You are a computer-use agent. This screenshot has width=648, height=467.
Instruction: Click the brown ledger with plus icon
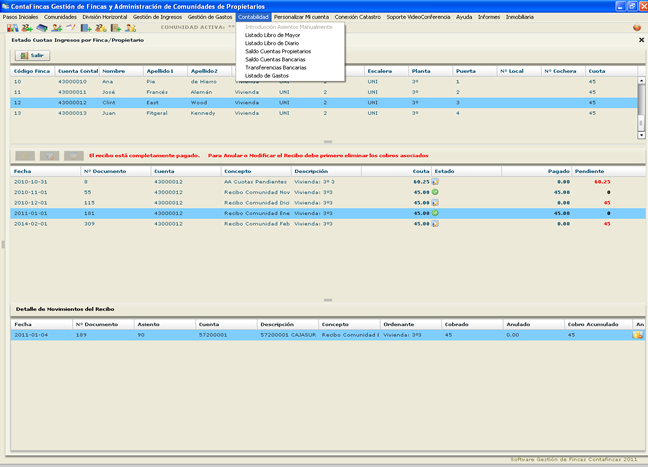(x=116, y=28)
